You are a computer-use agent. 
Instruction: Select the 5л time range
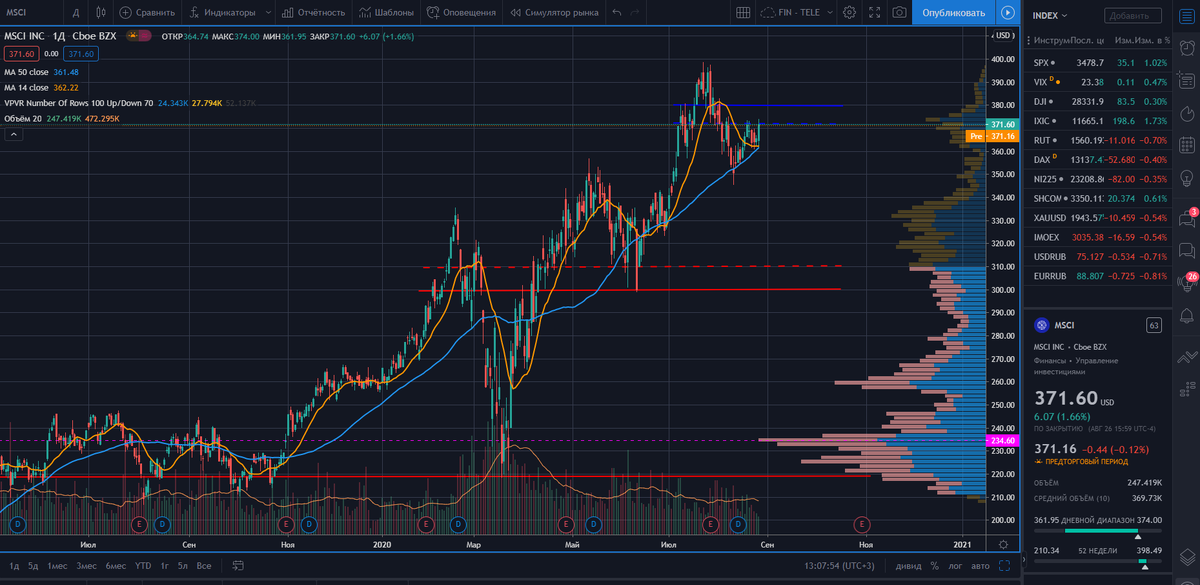click(182, 566)
